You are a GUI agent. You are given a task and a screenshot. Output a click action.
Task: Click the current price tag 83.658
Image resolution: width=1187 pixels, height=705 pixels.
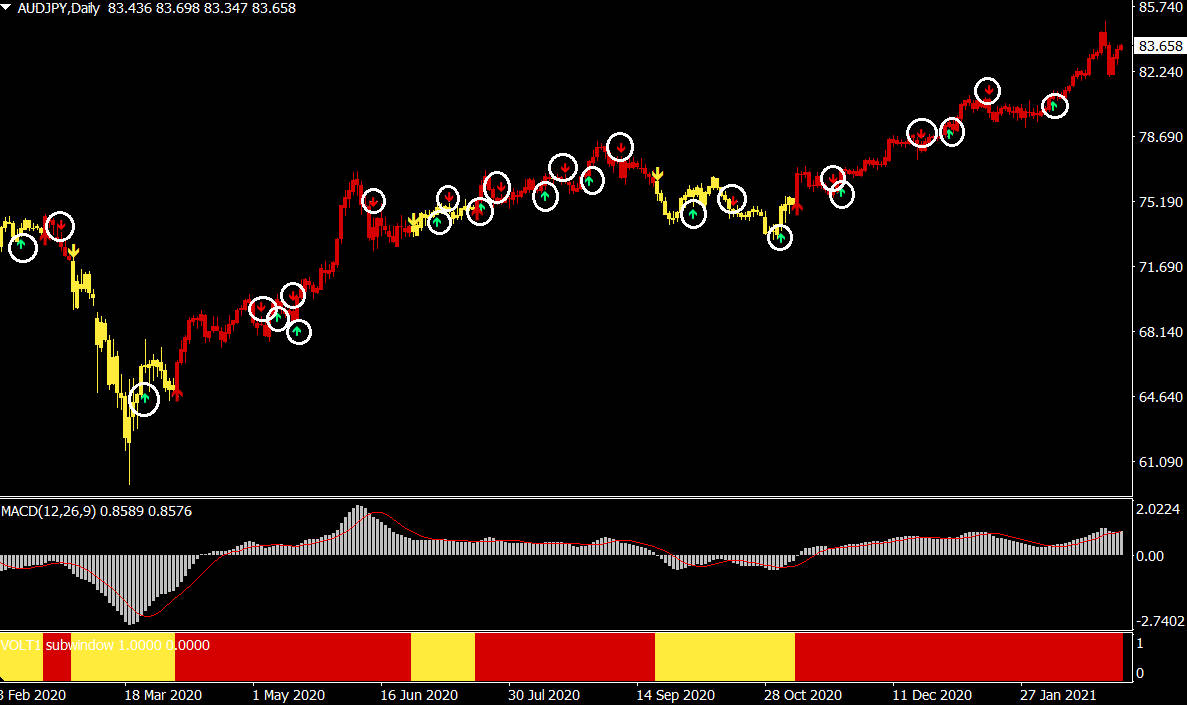(1161, 46)
